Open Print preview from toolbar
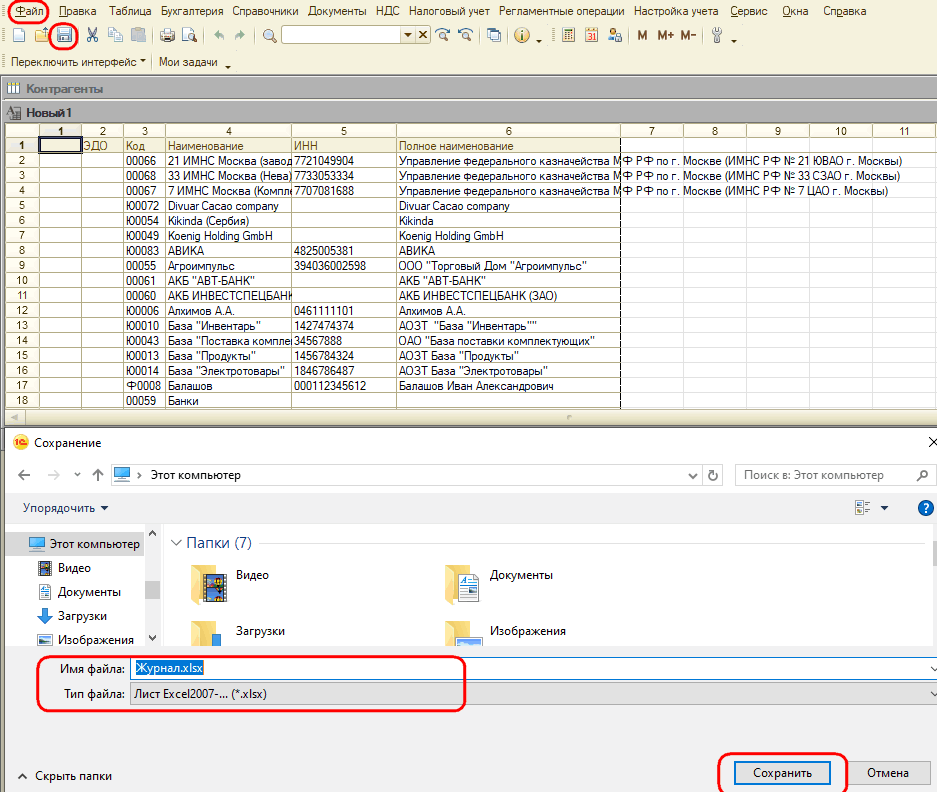Image resolution: width=937 pixels, height=792 pixels. pos(189,35)
